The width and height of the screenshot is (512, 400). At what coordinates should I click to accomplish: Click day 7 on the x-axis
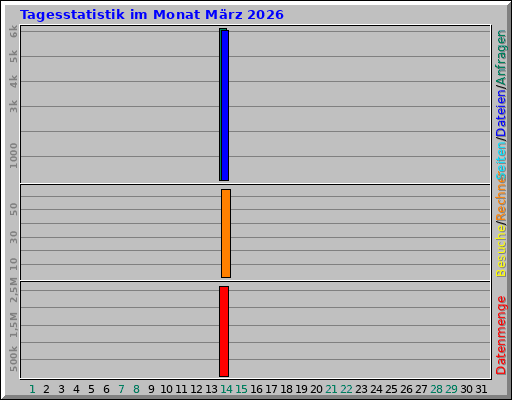tap(121, 389)
